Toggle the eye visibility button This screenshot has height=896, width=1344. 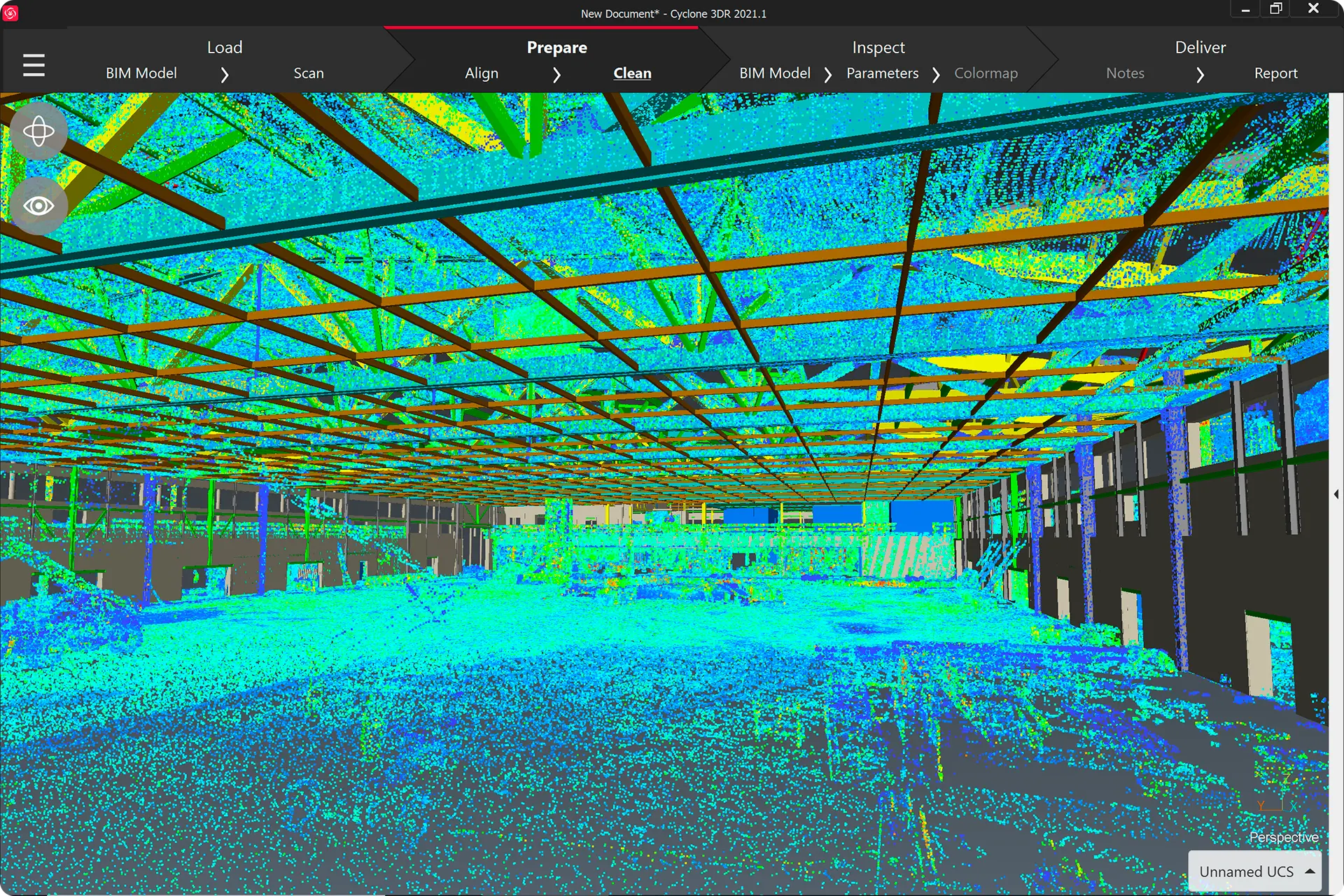(x=38, y=206)
